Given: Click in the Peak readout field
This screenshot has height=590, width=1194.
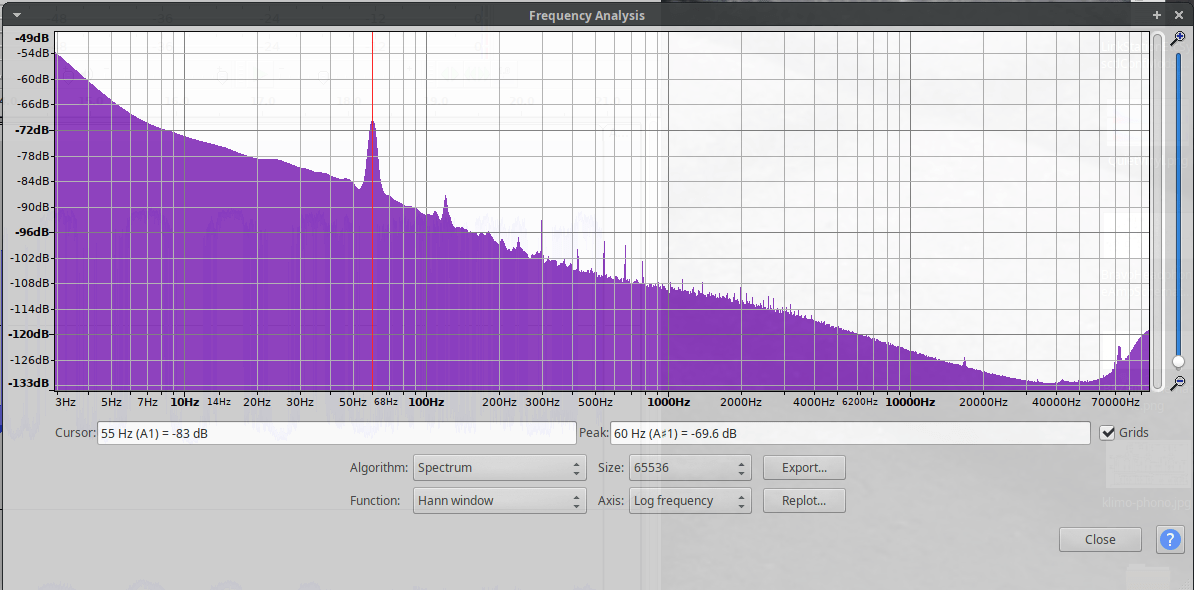Looking at the screenshot, I should coord(850,434).
